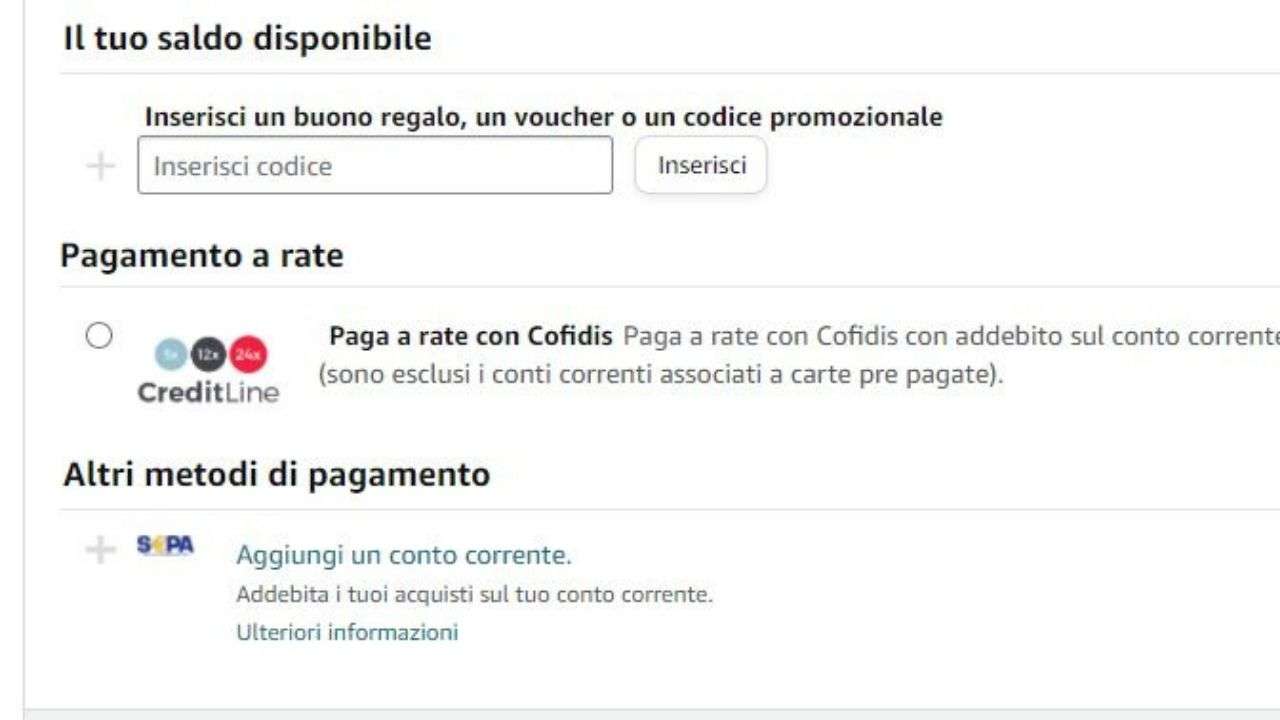Click the dark 12x installment circle
1280x720 pixels.
tap(208, 355)
